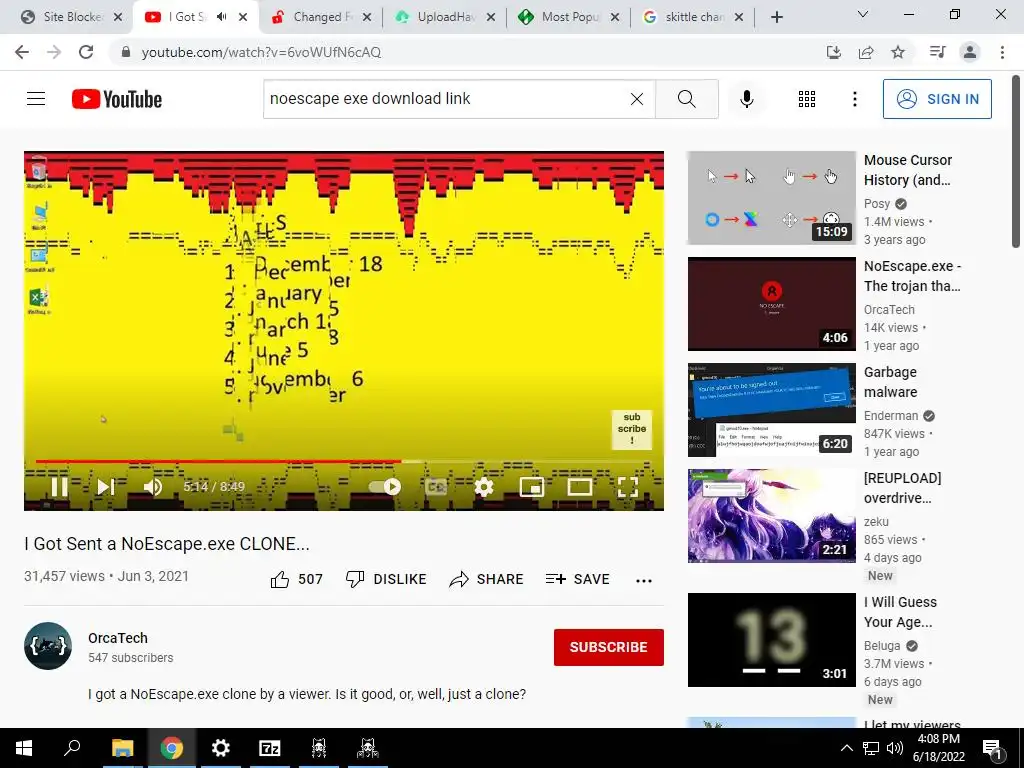This screenshot has height=768, width=1024.
Task: Open the notification center
Action: [992, 748]
